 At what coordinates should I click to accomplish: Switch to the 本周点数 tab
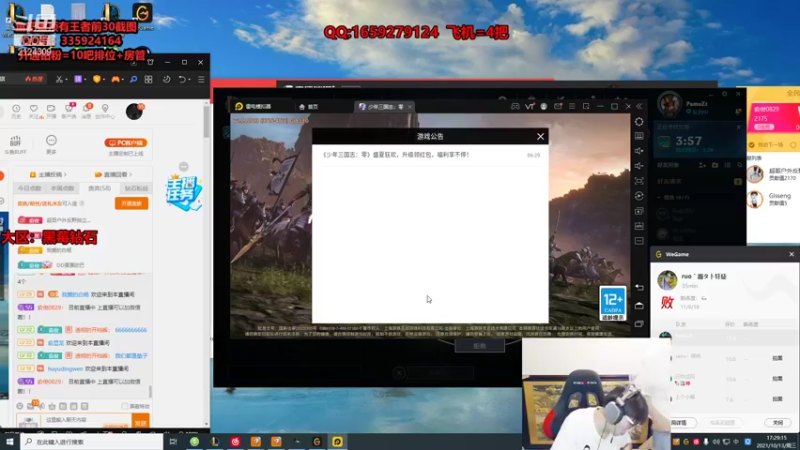click(x=62, y=188)
